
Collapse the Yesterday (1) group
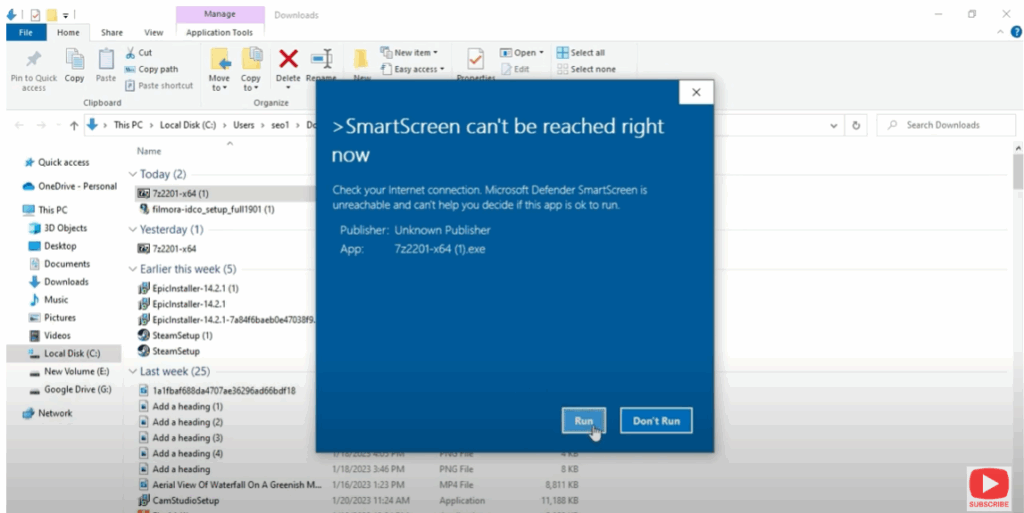[133, 230]
